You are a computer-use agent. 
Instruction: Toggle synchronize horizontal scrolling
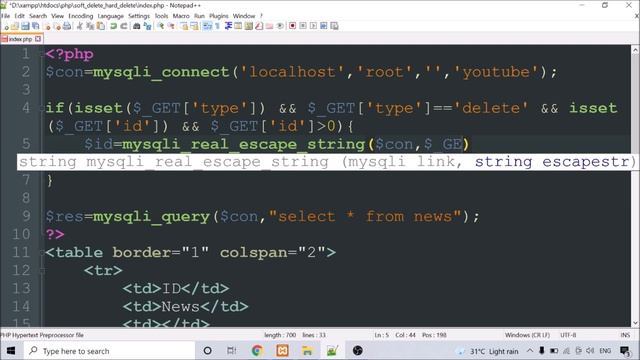195,26
